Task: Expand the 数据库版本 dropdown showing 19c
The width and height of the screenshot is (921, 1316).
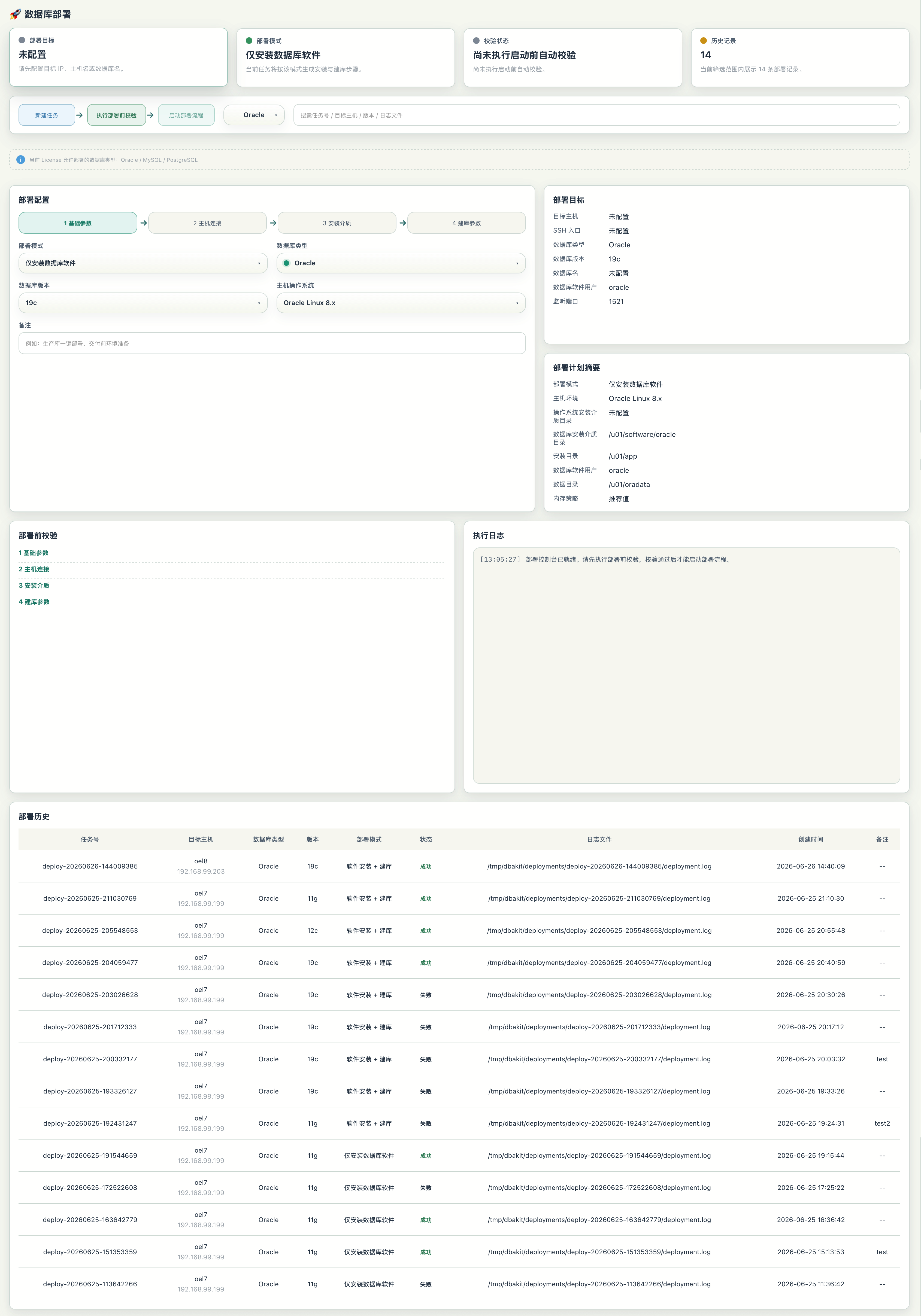Action: coord(143,303)
